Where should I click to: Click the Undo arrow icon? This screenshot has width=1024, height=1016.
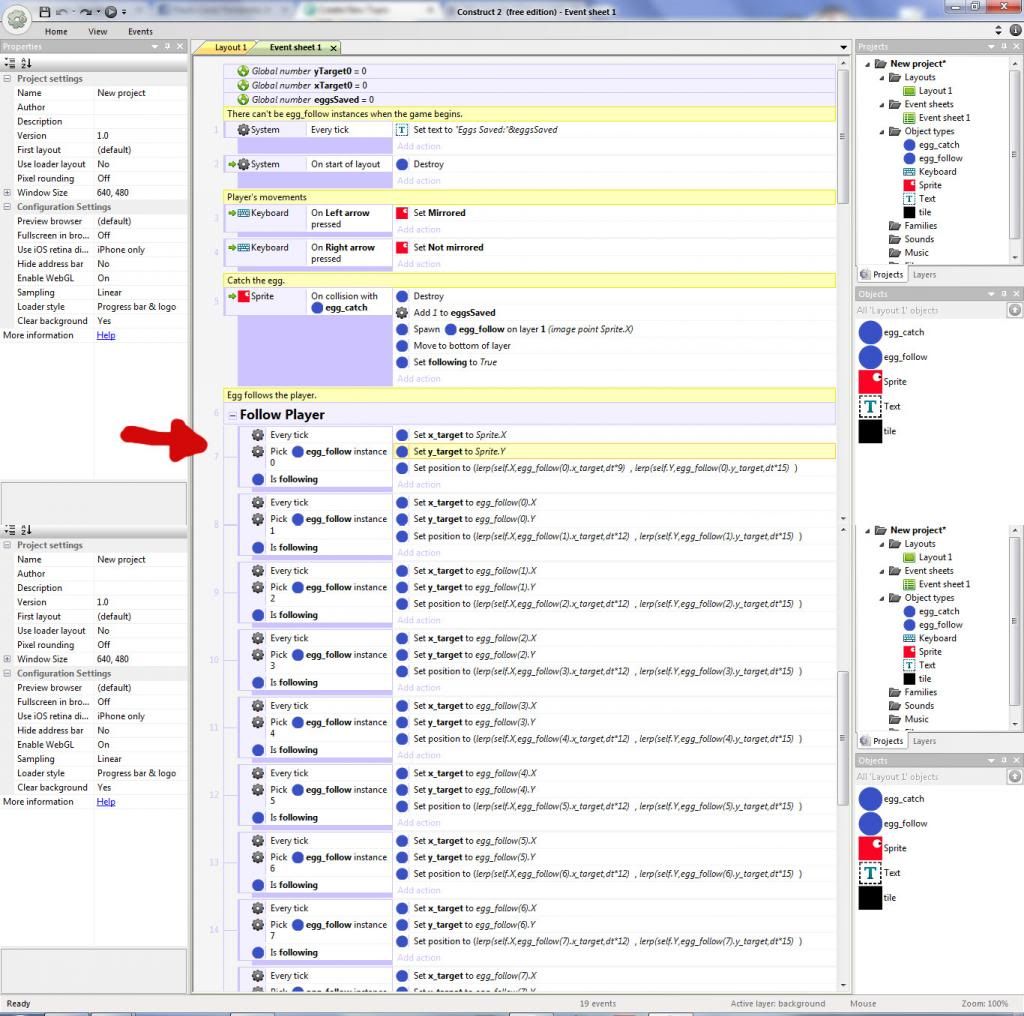pos(62,12)
